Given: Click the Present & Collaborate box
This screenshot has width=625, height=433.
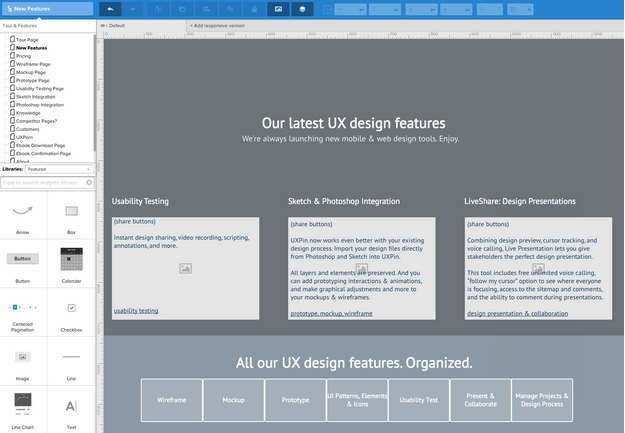Looking at the screenshot, I should [x=480, y=400].
